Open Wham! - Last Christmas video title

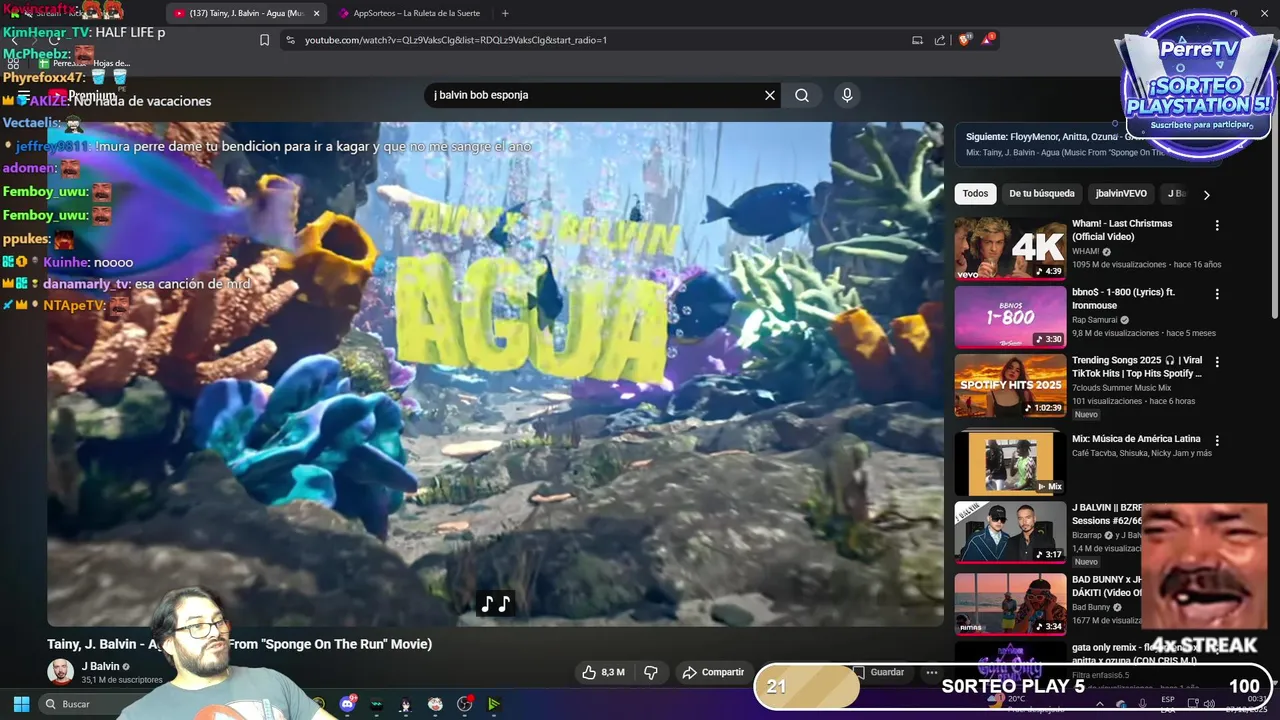pyautogui.click(x=1122, y=230)
